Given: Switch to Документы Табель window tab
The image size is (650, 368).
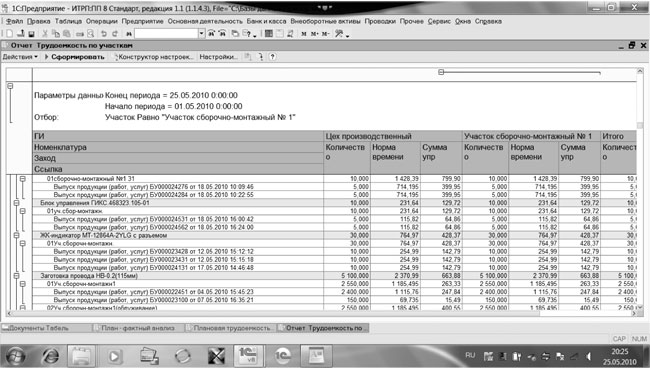Looking at the screenshot, I should coord(46,328).
